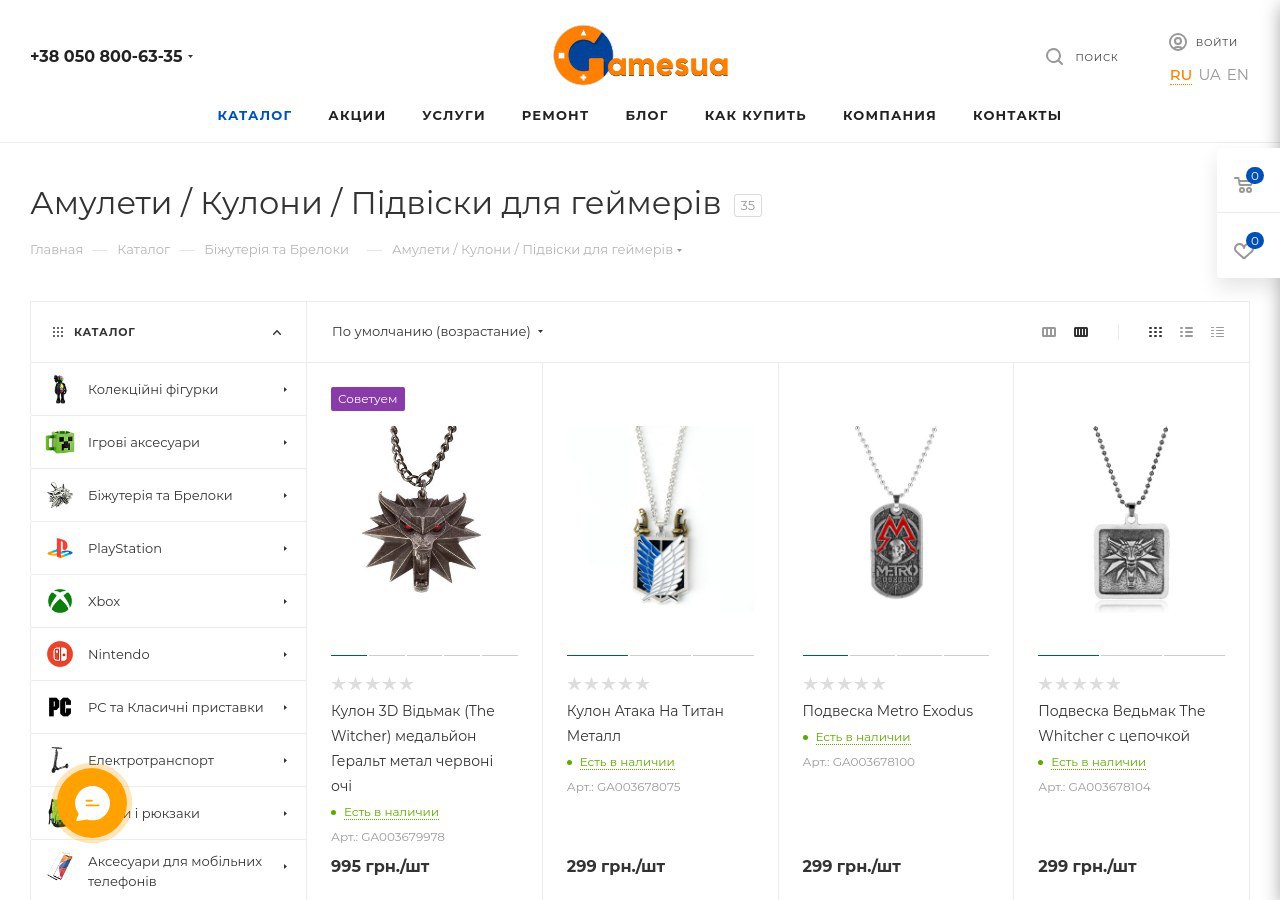
Task: Select three-column layout toggle
Action: (1049, 332)
